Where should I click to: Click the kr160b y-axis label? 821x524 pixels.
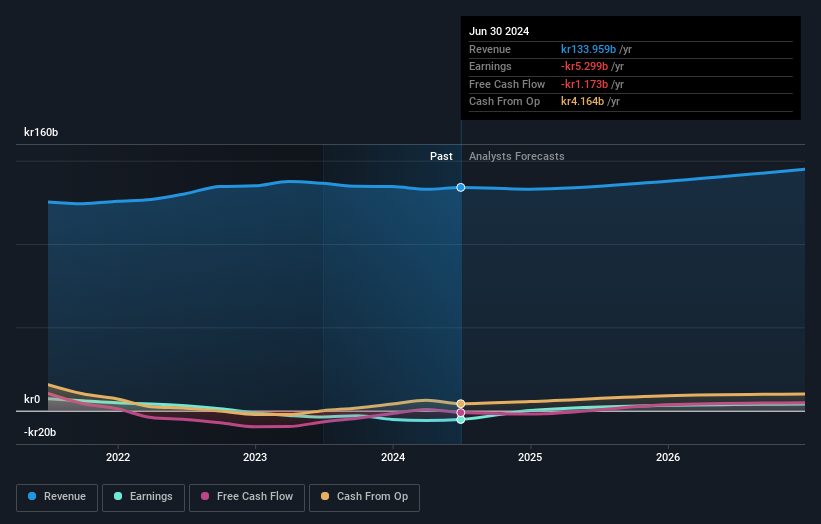click(x=41, y=132)
